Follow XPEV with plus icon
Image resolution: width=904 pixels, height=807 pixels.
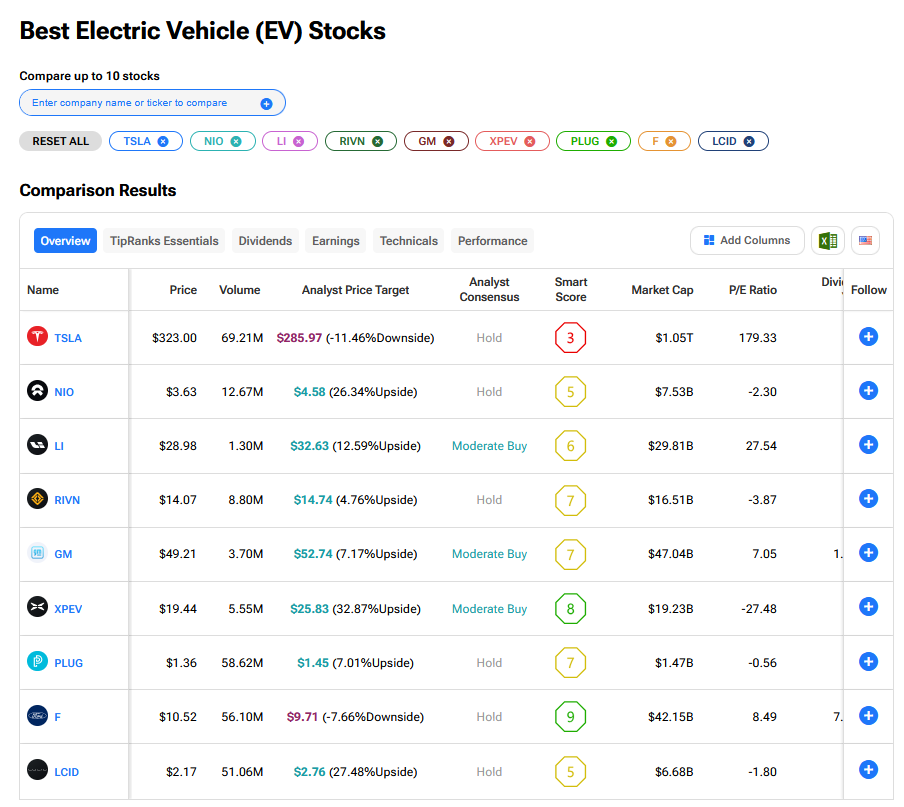tap(868, 607)
